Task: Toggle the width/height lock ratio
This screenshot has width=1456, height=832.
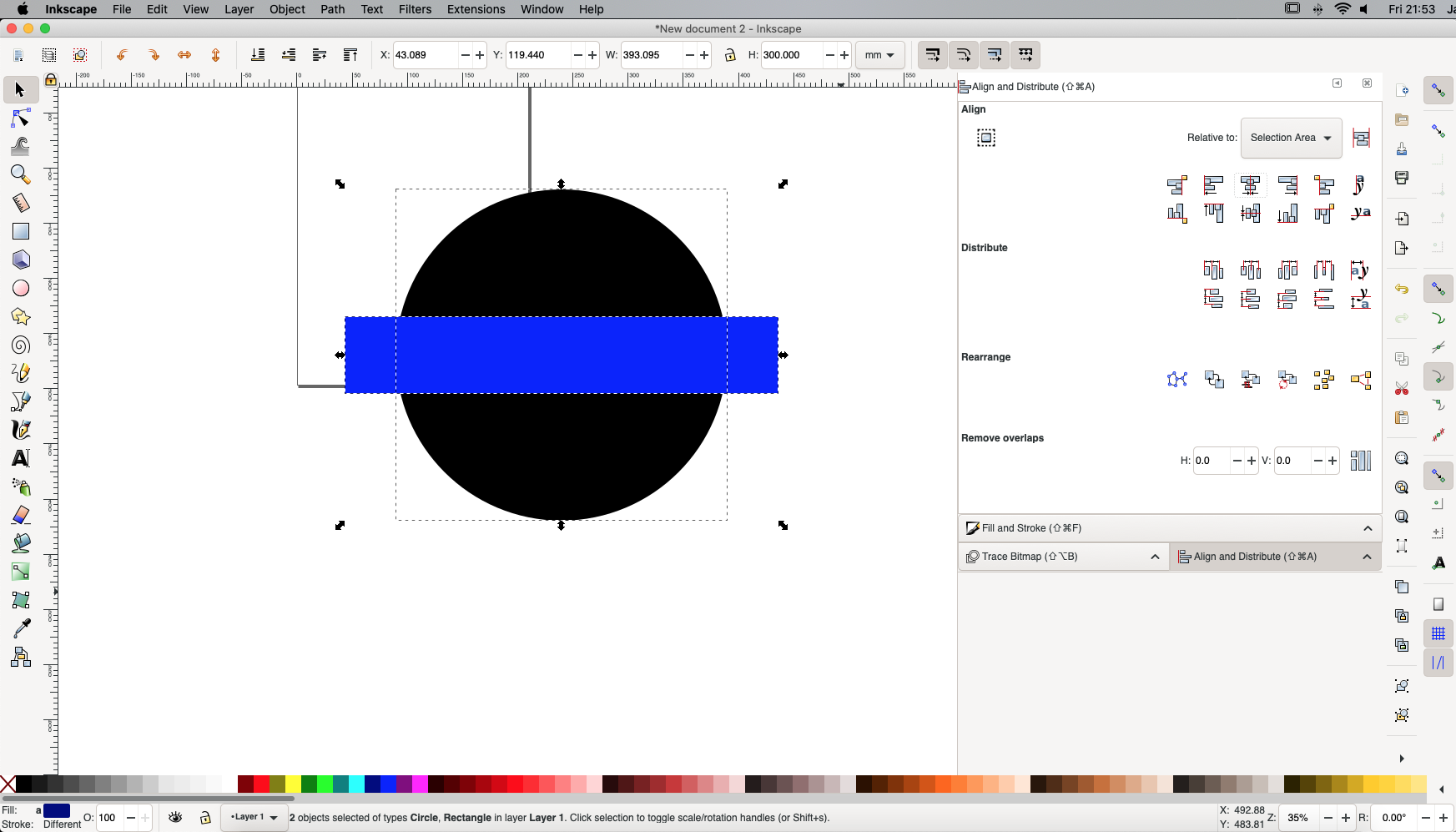Action: [730, 55]
